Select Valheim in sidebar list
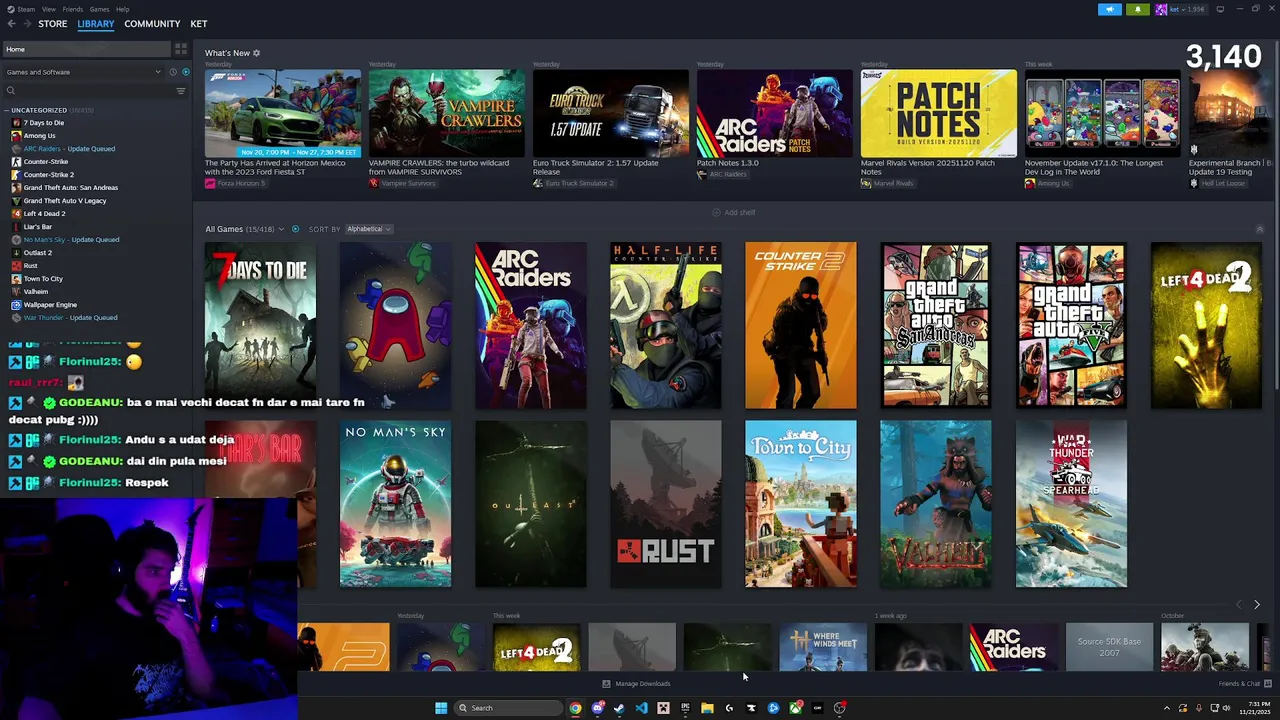The image size is (1280, 720). (35, 292)
